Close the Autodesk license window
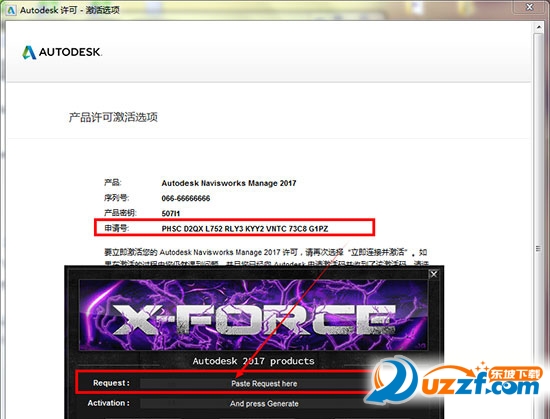Screen dimensions: 550x419 pyautogui.click(x=530, y=7)
